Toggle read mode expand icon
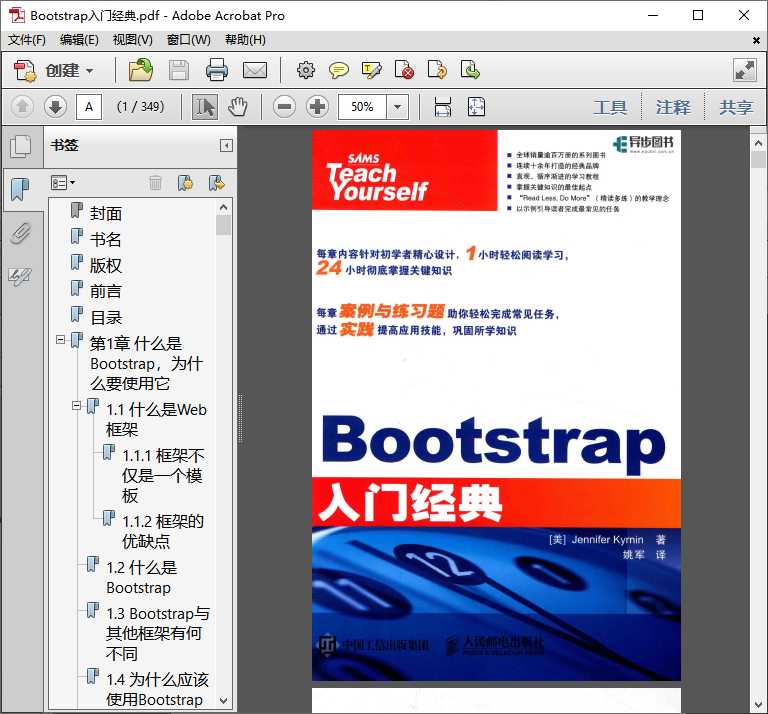This screenshot has height=714, width=768. click(744, 71)
